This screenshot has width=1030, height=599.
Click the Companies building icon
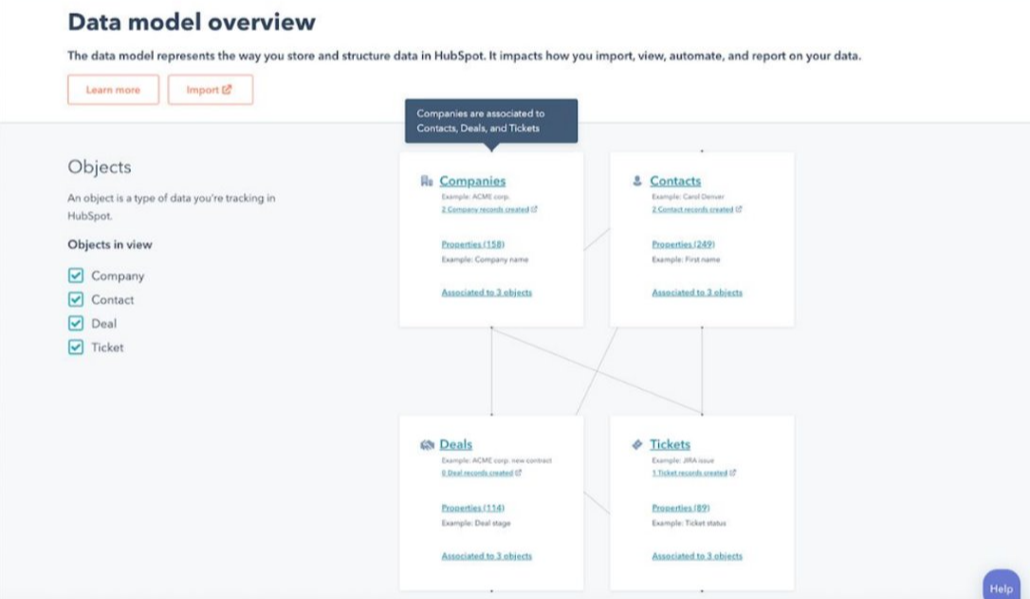pos(427,181)
